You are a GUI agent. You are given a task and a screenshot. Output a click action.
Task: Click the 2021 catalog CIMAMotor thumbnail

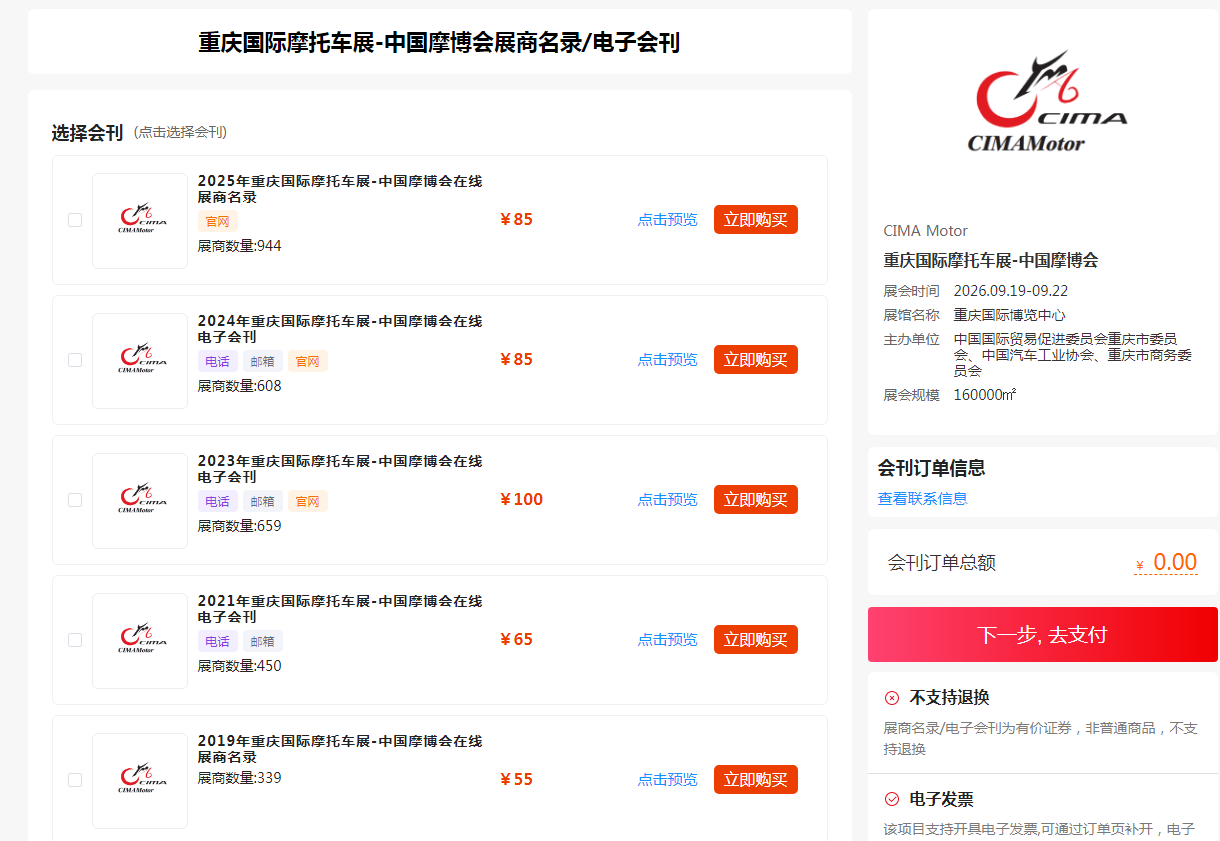coord(140,641)
